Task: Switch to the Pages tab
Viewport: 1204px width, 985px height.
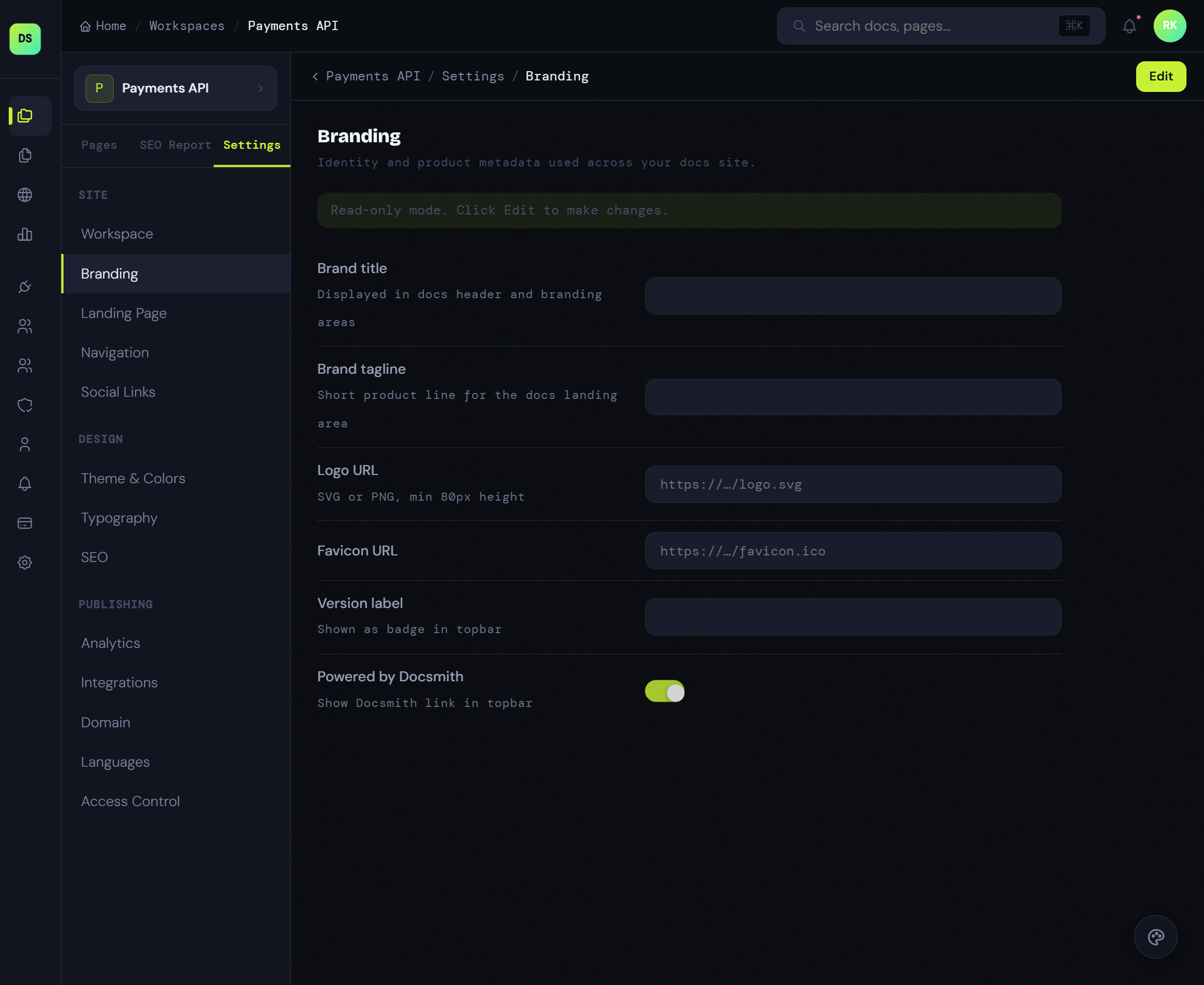Action: (99, 145)
